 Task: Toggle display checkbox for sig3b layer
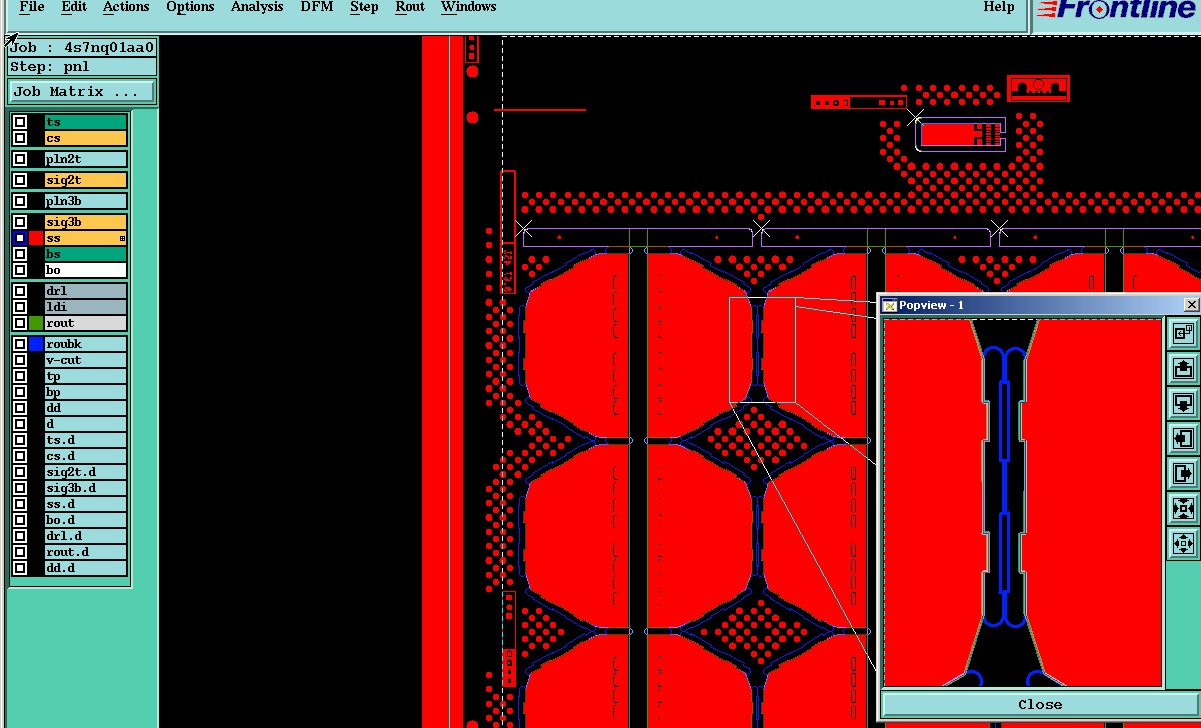20,222
